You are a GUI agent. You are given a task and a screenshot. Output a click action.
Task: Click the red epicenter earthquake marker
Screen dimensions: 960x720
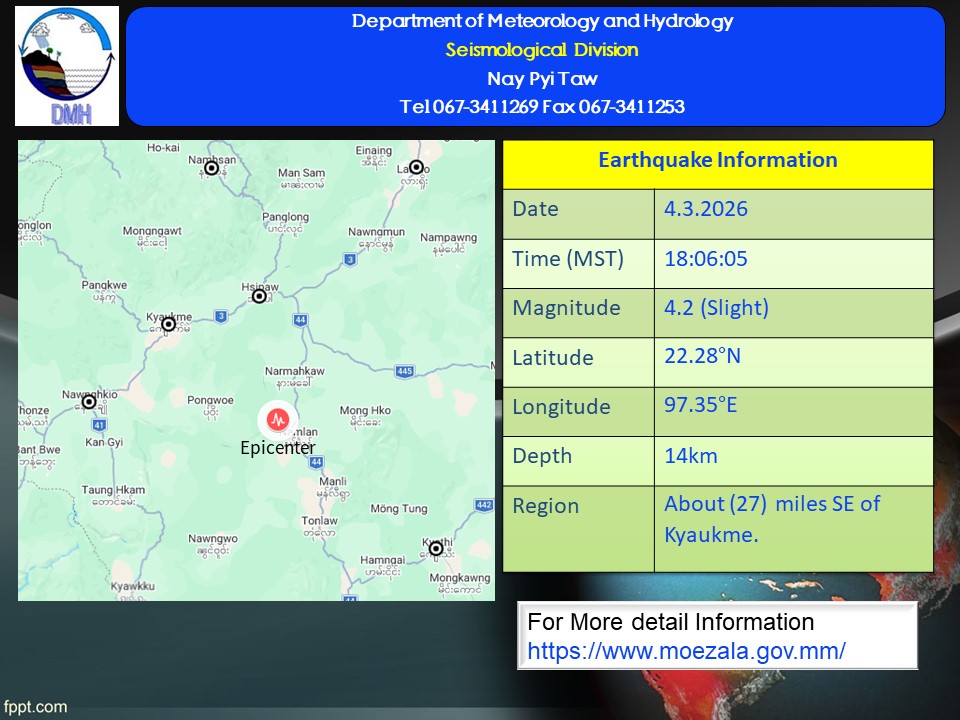(x=278, y=418)
